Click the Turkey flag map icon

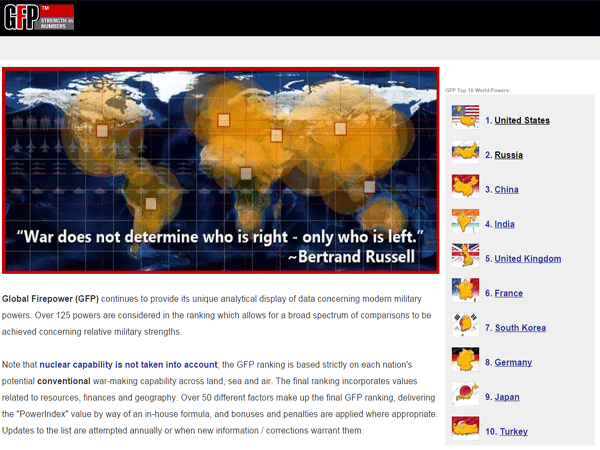point(465,429)
